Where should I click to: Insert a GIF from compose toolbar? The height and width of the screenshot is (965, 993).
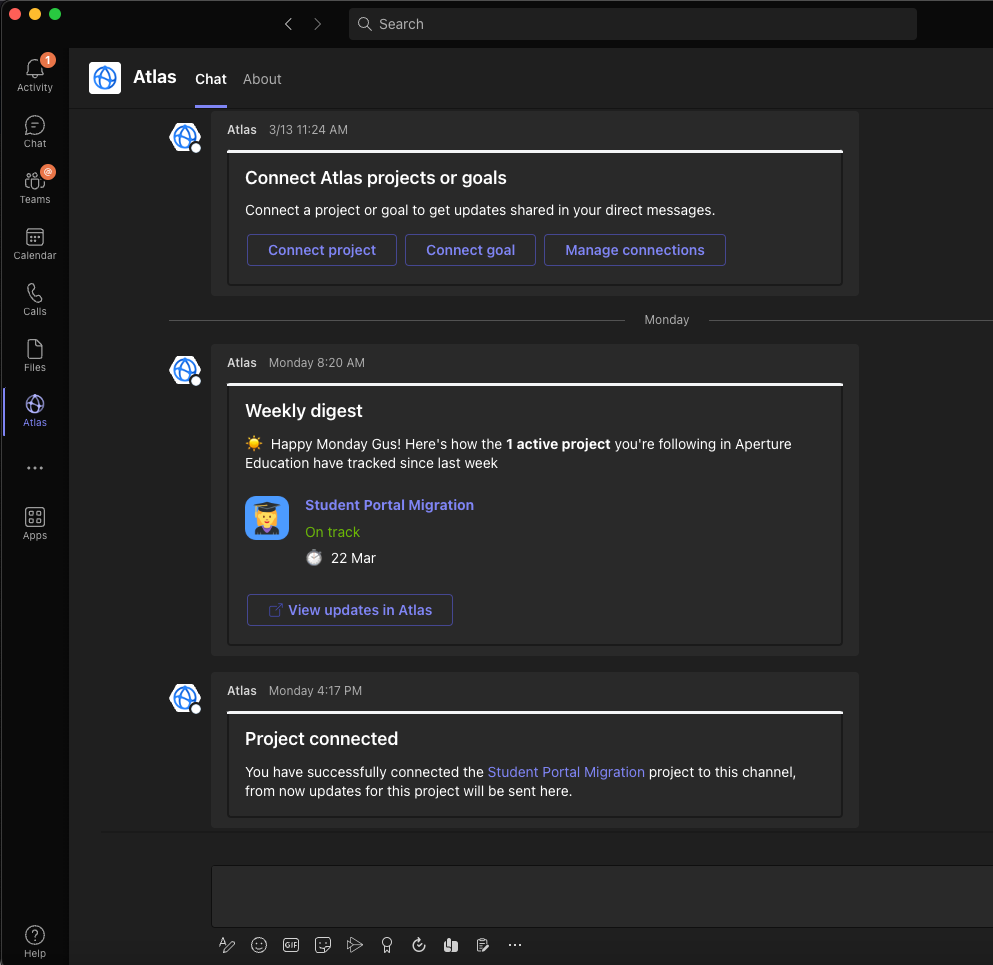click(291, 945)
